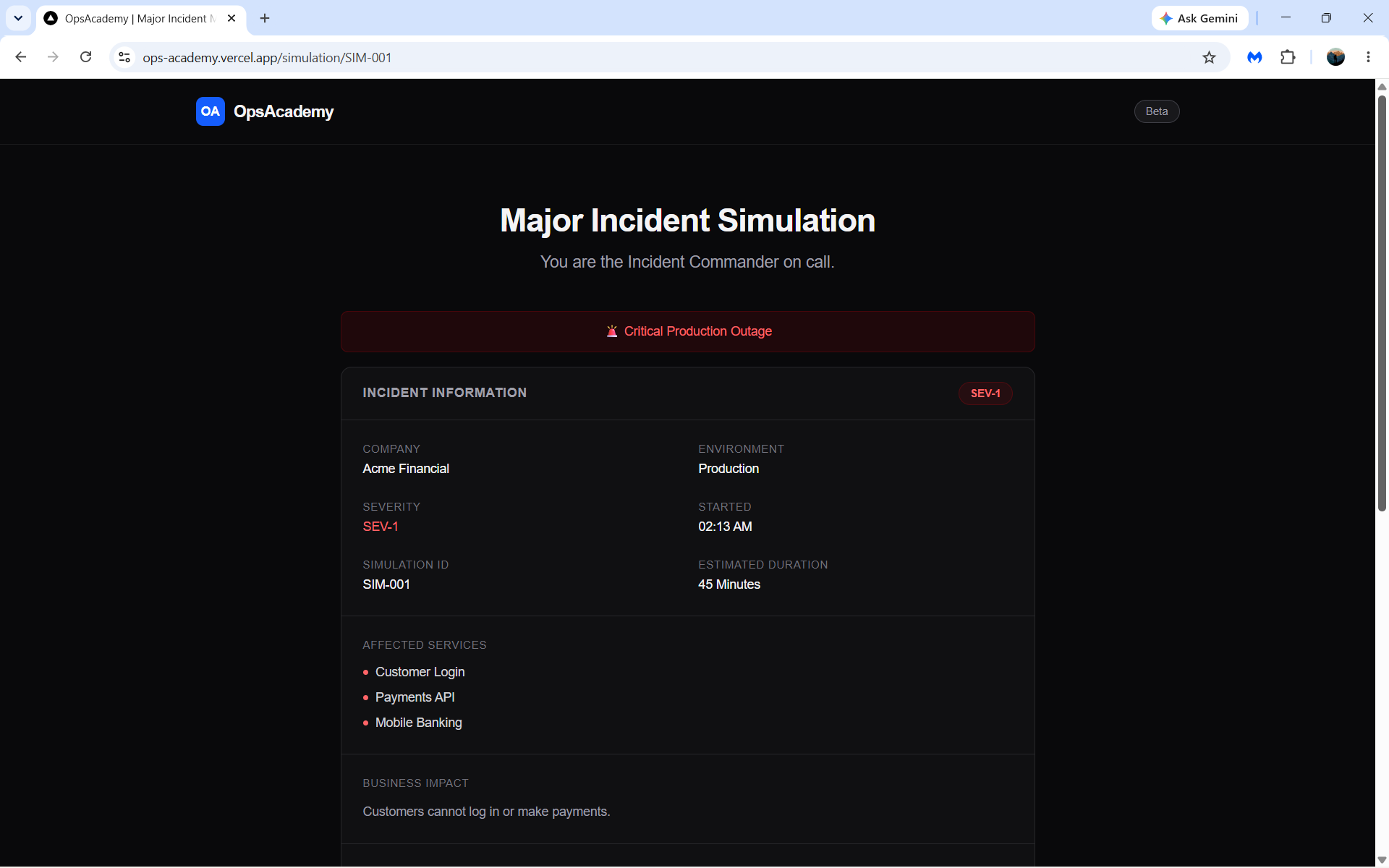This screenshot has width=1389, height=868.
Task: Click the SEVERITY label
Action: coord(391,507)
